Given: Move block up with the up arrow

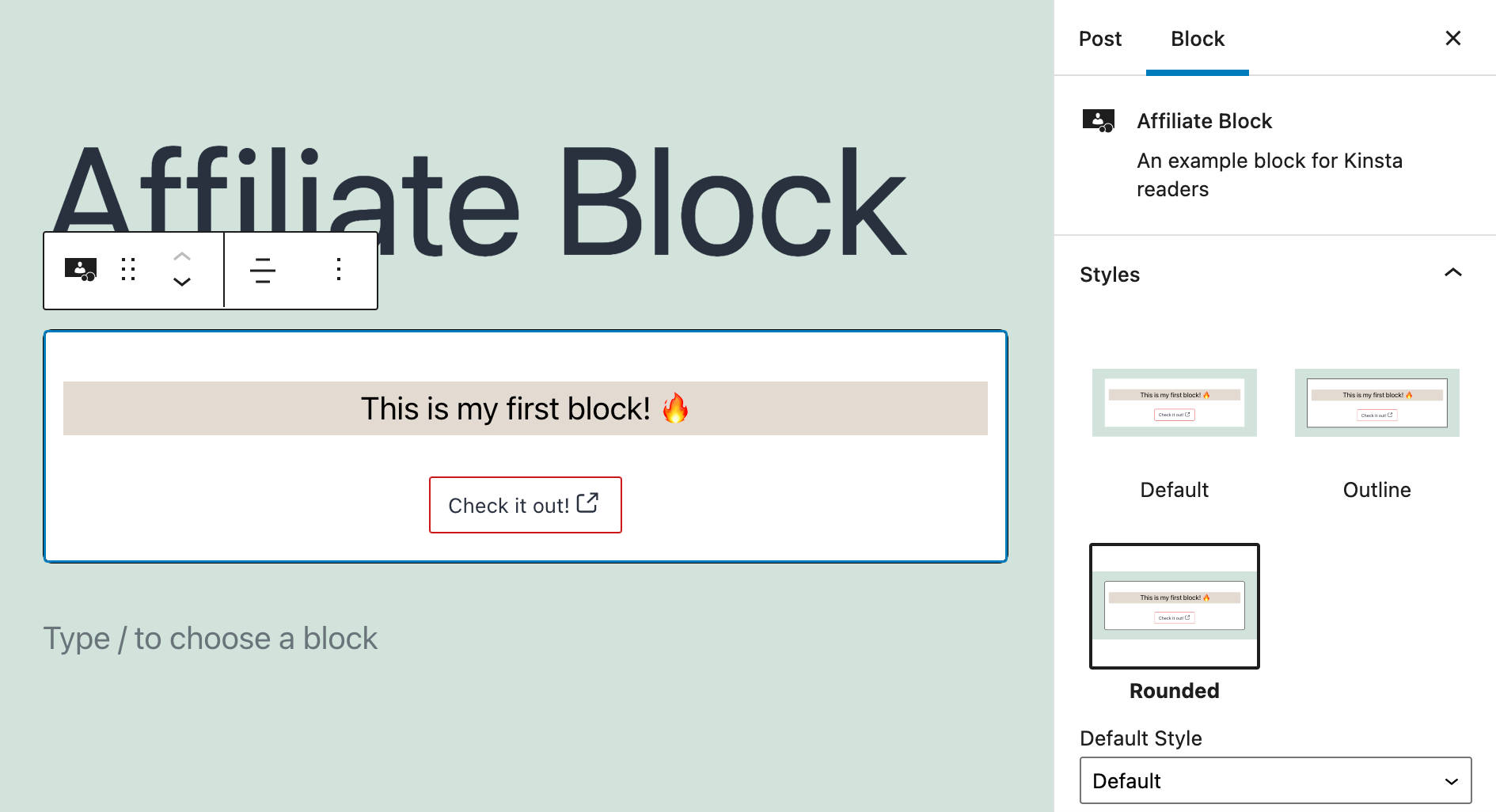Looking at the screenshot, I should (x=182, y=256).
